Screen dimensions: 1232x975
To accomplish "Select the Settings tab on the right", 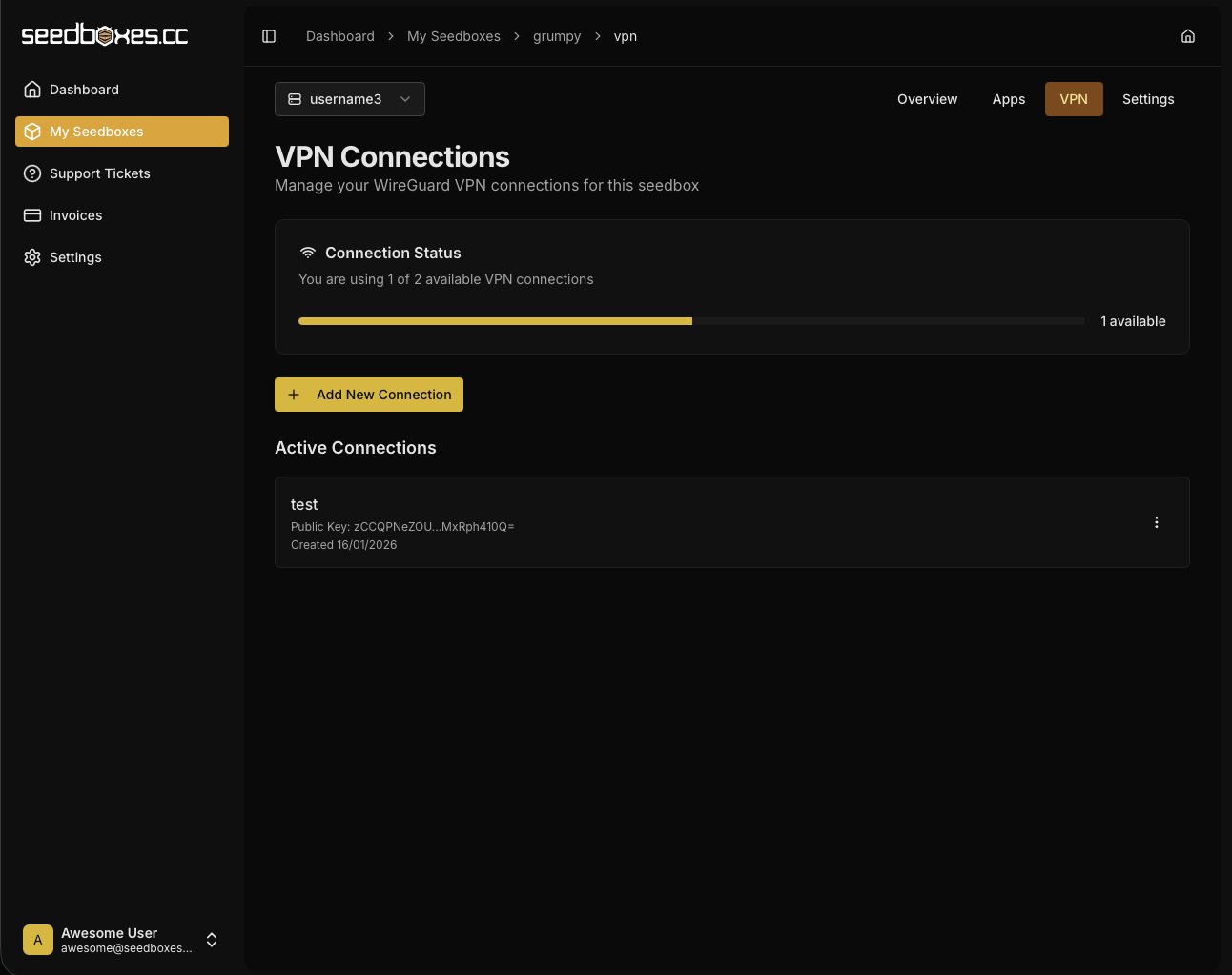I will click(x=1148, y=99).
